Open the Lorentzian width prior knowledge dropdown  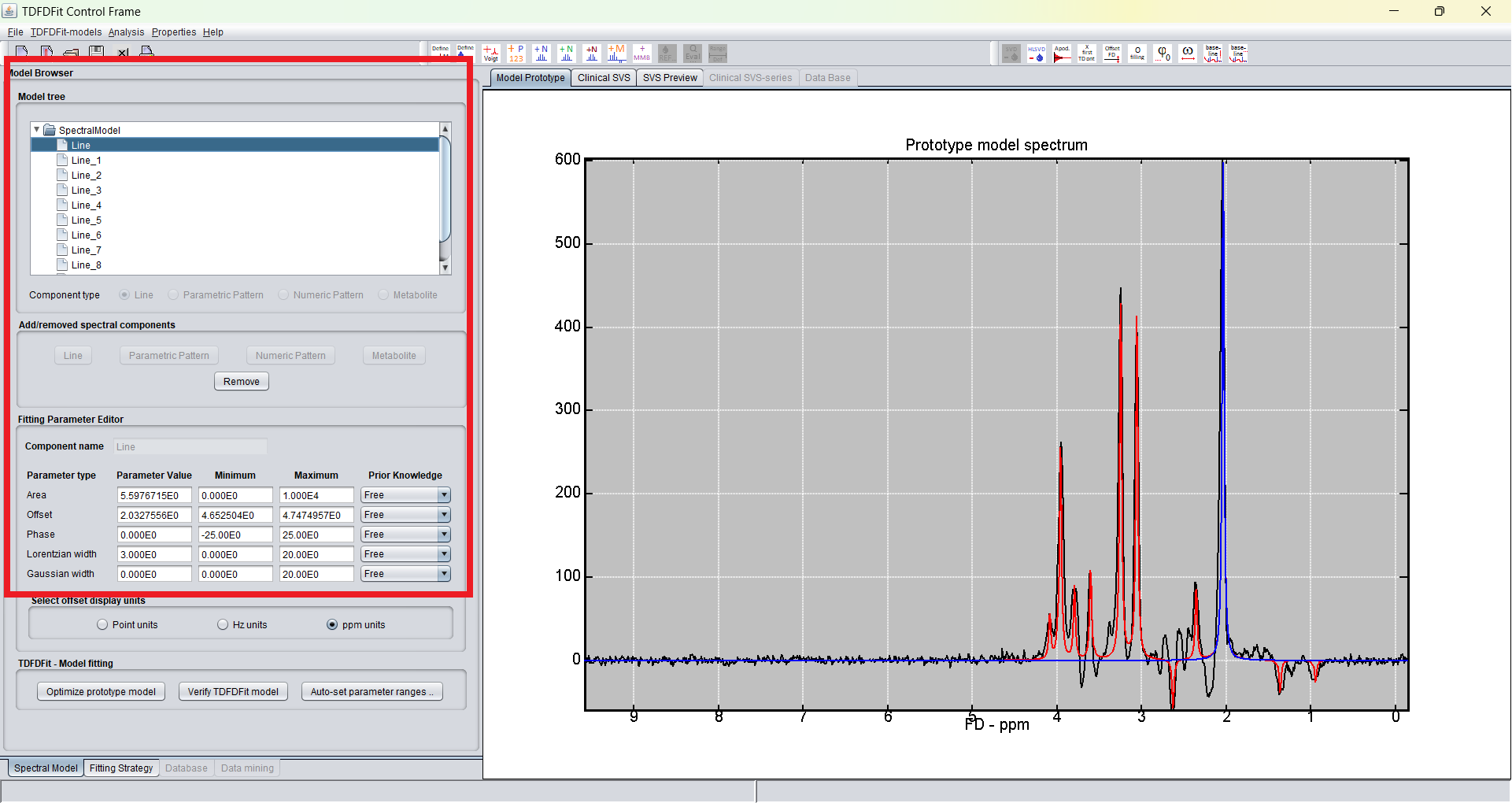pyautogui.click(x=444, y=554)
